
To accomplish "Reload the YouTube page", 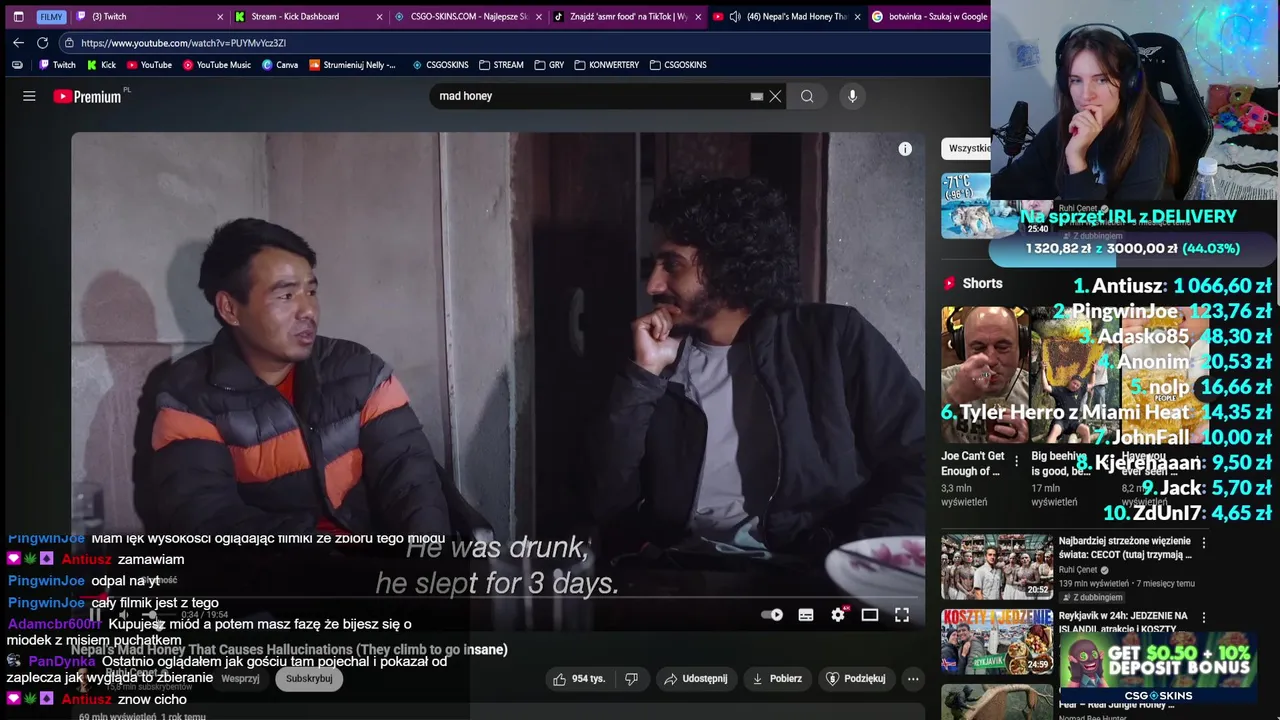I will point(42,43).
